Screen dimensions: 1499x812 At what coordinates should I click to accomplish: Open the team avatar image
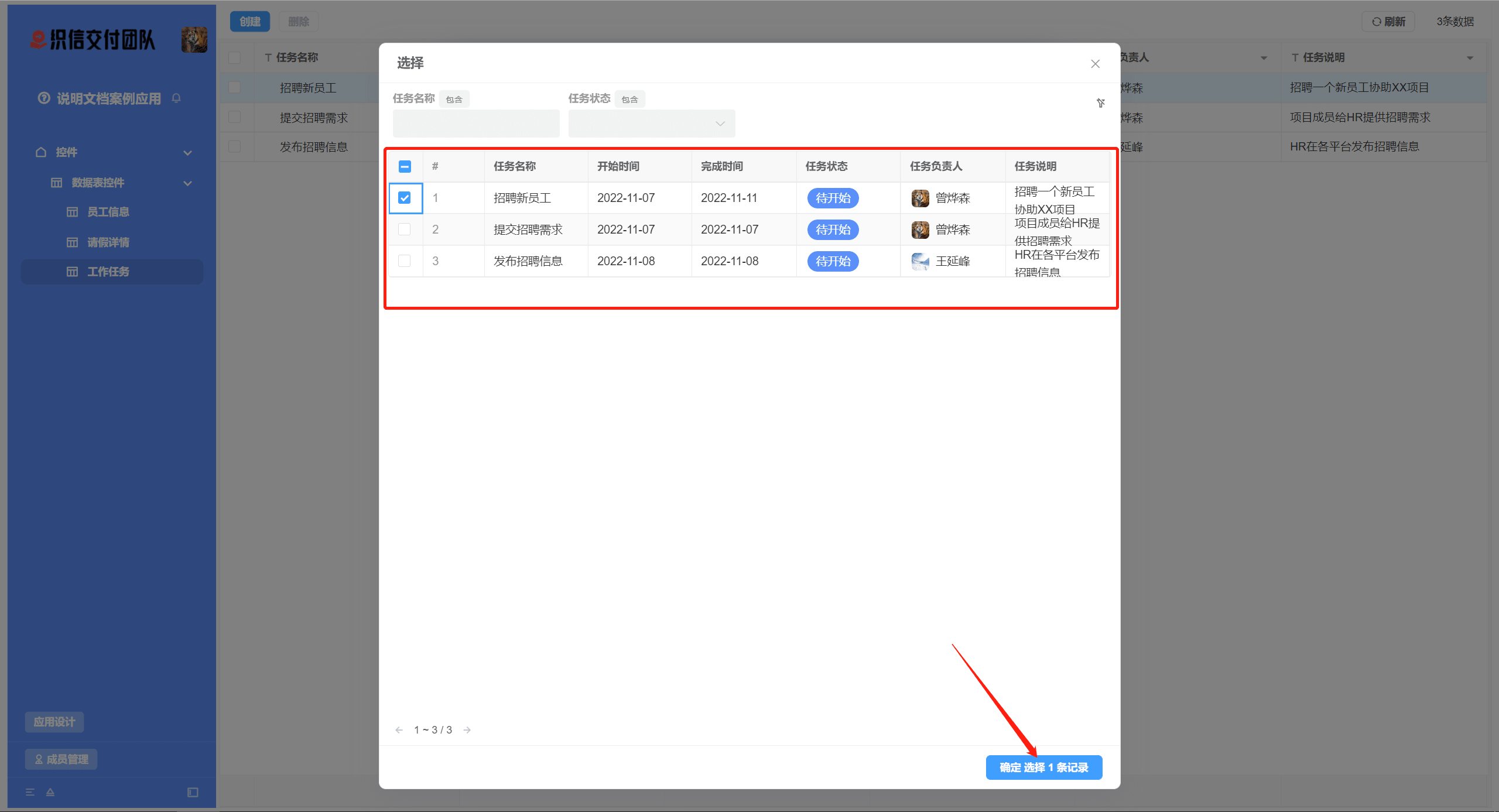[x=193, y=40]
